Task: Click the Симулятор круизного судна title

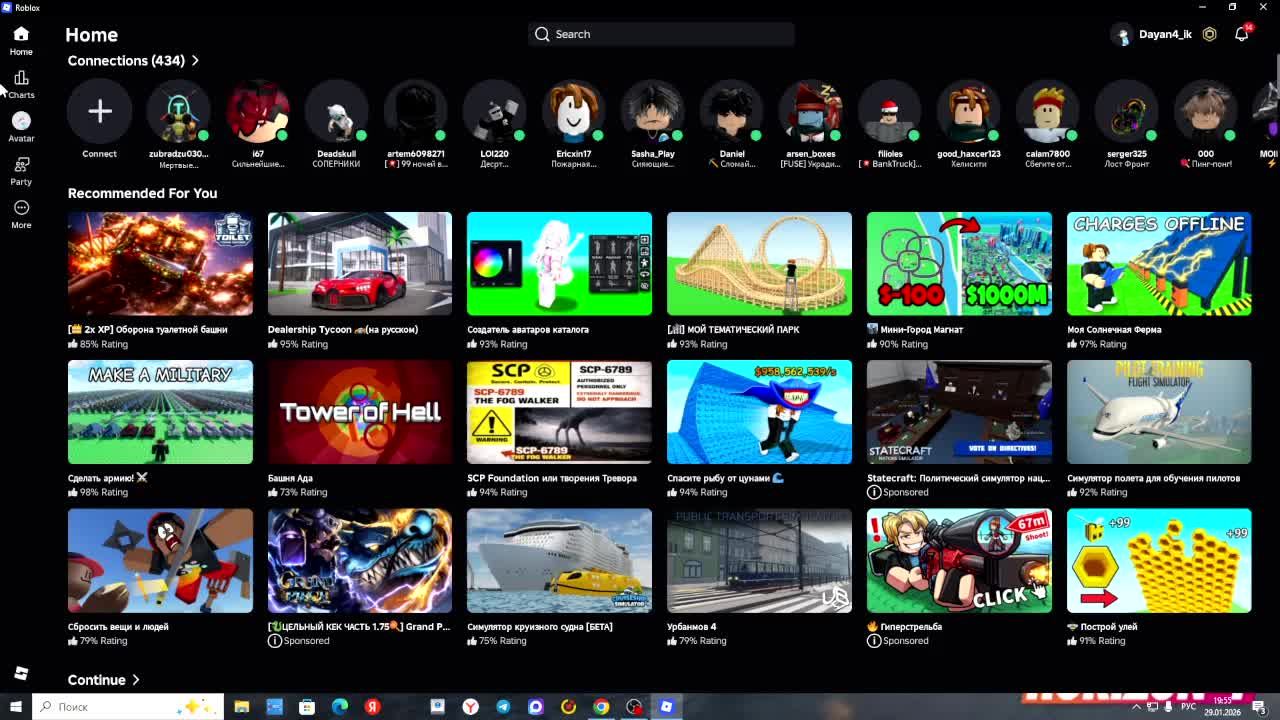Action: 540,627
